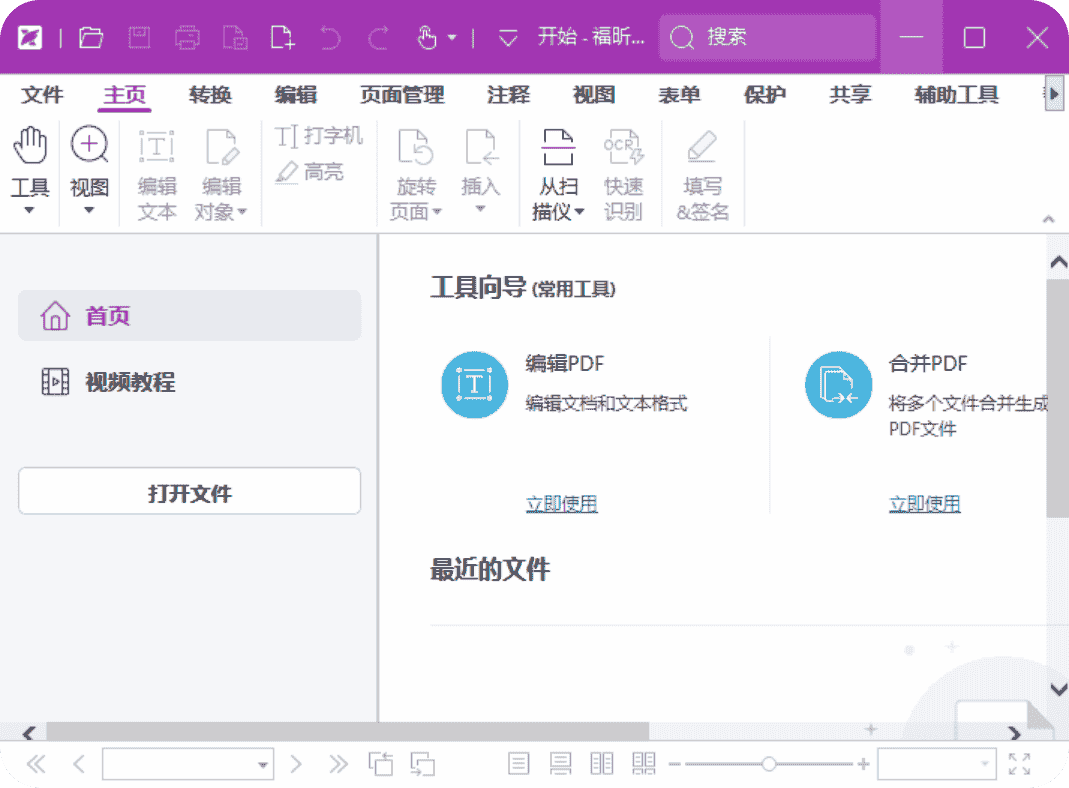Click 立即使用 link under 编辑PDF
Viewport: 1069px width, 788px height.
coord(561,504)
